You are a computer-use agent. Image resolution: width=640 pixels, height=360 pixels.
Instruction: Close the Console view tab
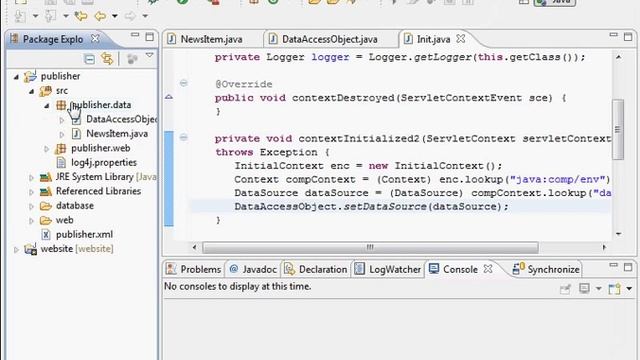click(488, 269)
